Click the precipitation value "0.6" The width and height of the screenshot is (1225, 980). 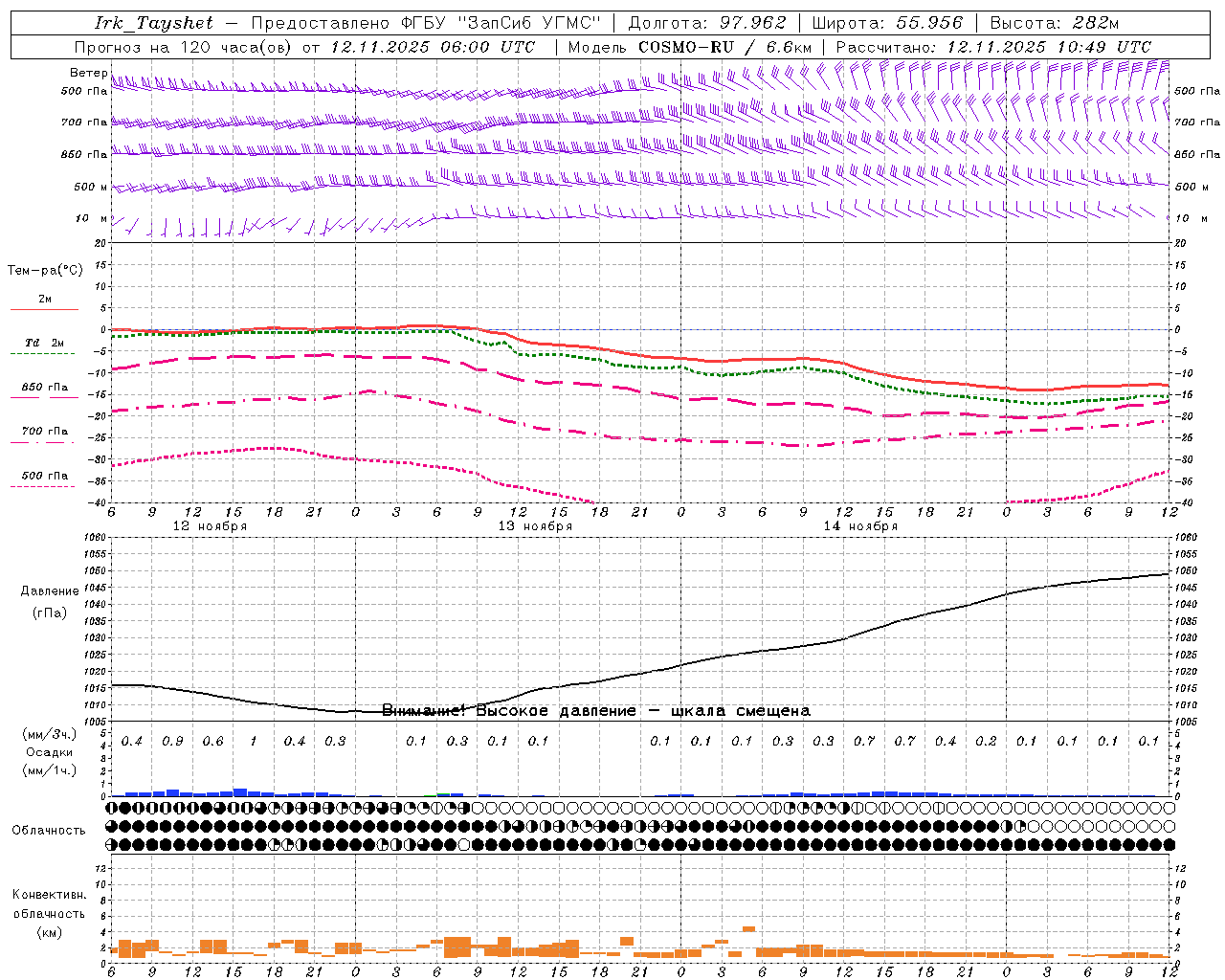212,741
